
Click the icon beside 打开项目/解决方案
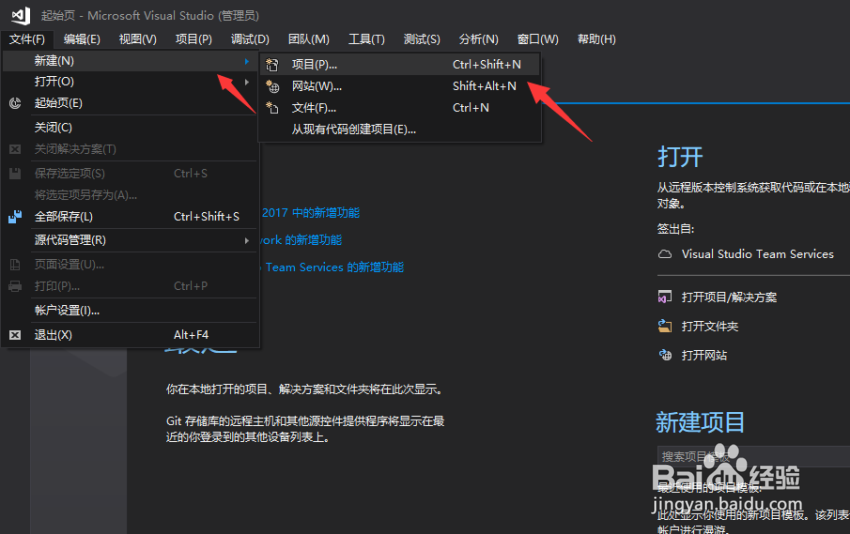point(665,297)
